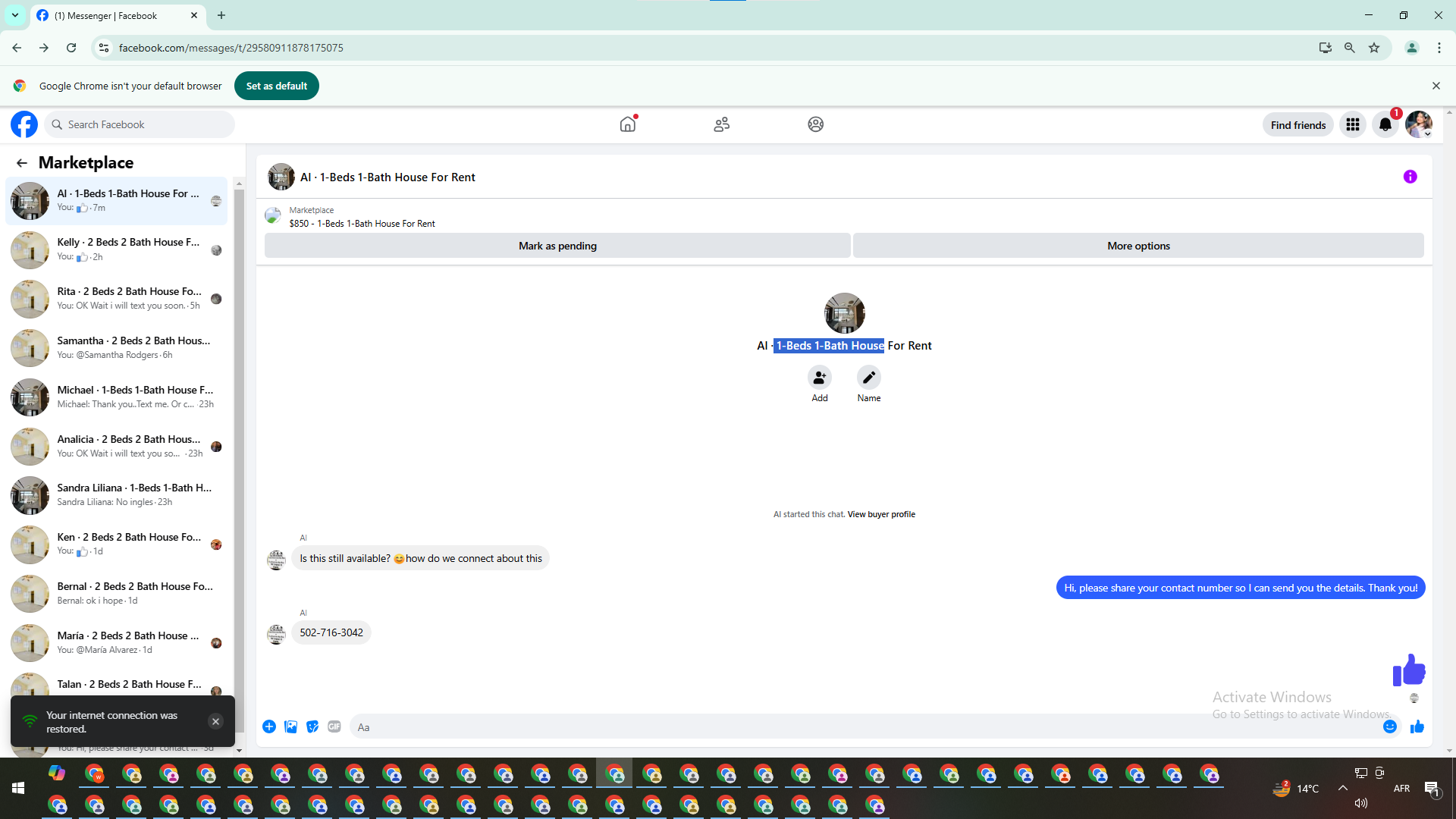Open Ken 2 Beds 2 Bath conversation
This screenshot has height=819, width=1456.
(116, 544)
